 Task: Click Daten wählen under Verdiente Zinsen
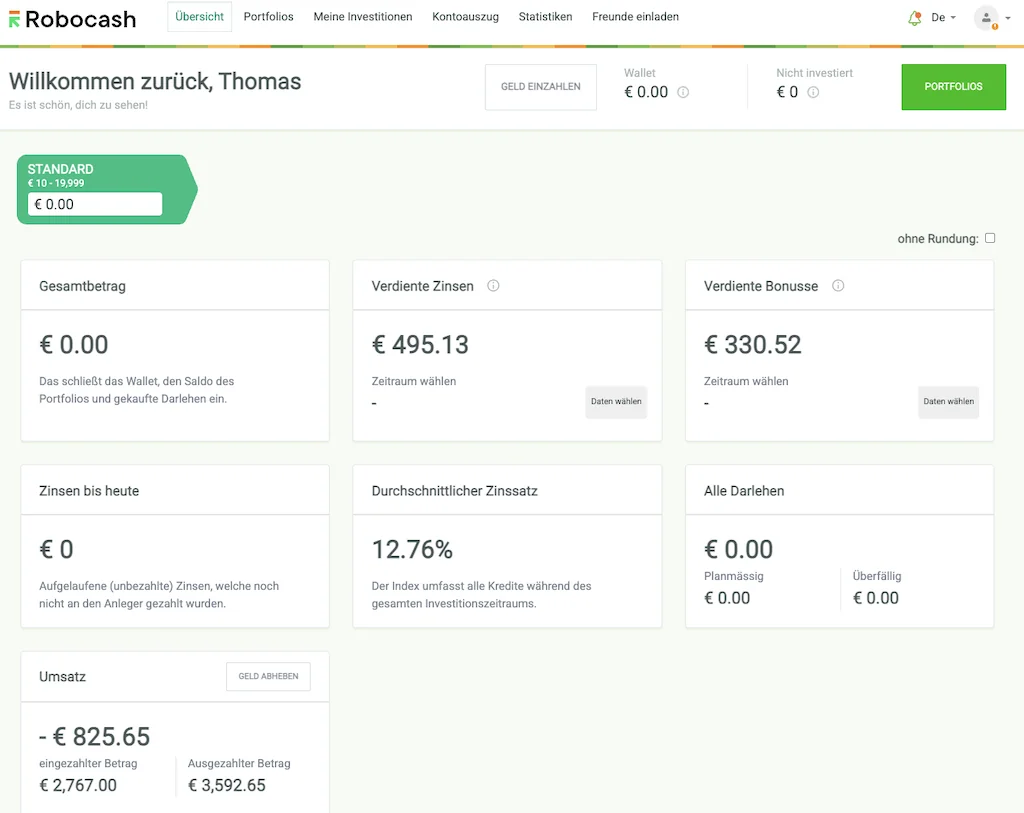(x=616, y=401)
